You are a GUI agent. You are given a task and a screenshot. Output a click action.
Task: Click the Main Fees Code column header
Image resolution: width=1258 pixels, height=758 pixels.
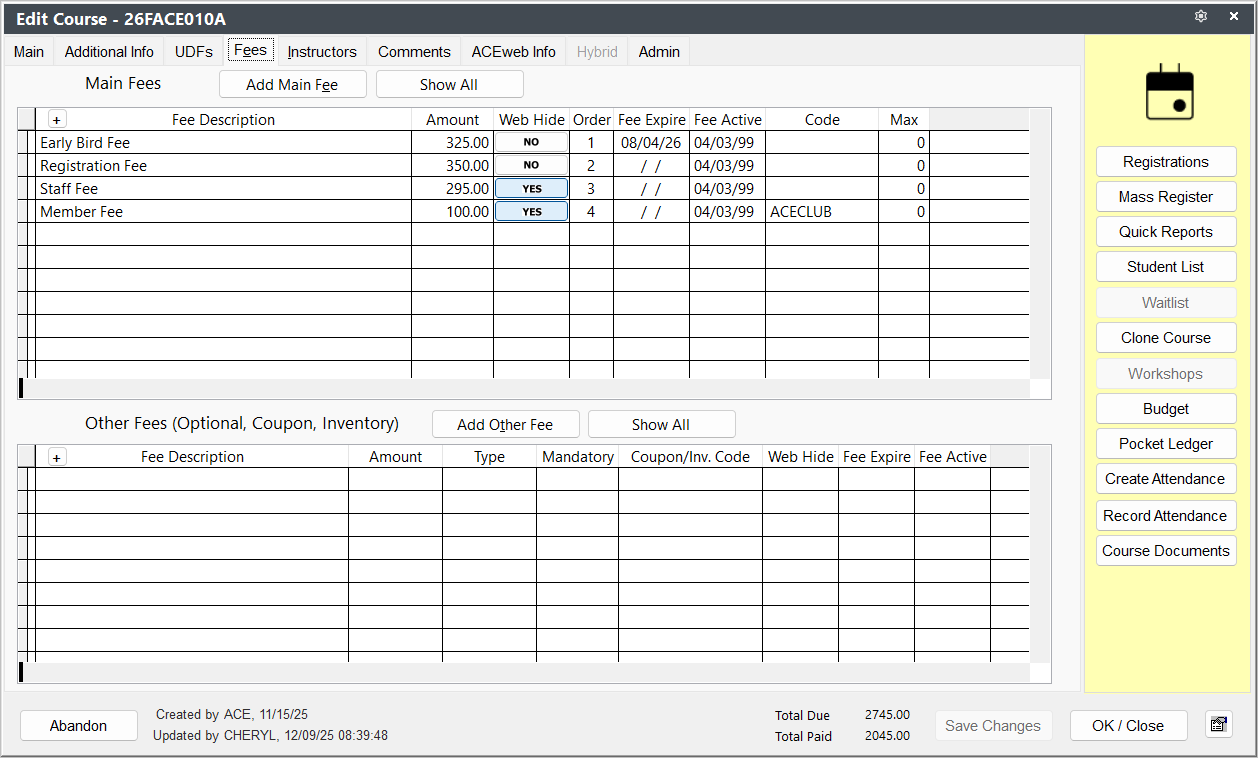tap(822, 120)
